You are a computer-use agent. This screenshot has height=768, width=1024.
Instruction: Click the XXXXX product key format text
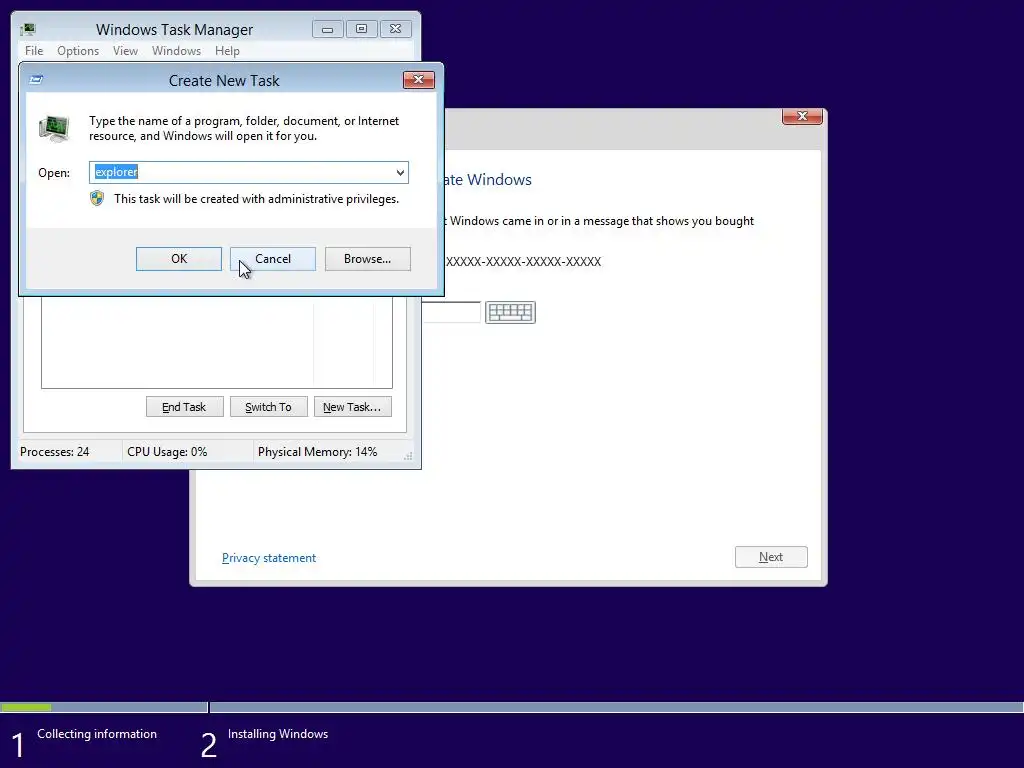(523, 261)
